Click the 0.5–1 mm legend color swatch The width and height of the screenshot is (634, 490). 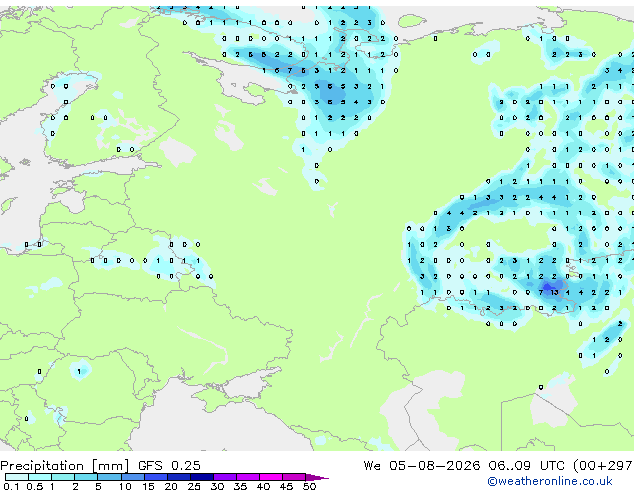pos(40,477)
